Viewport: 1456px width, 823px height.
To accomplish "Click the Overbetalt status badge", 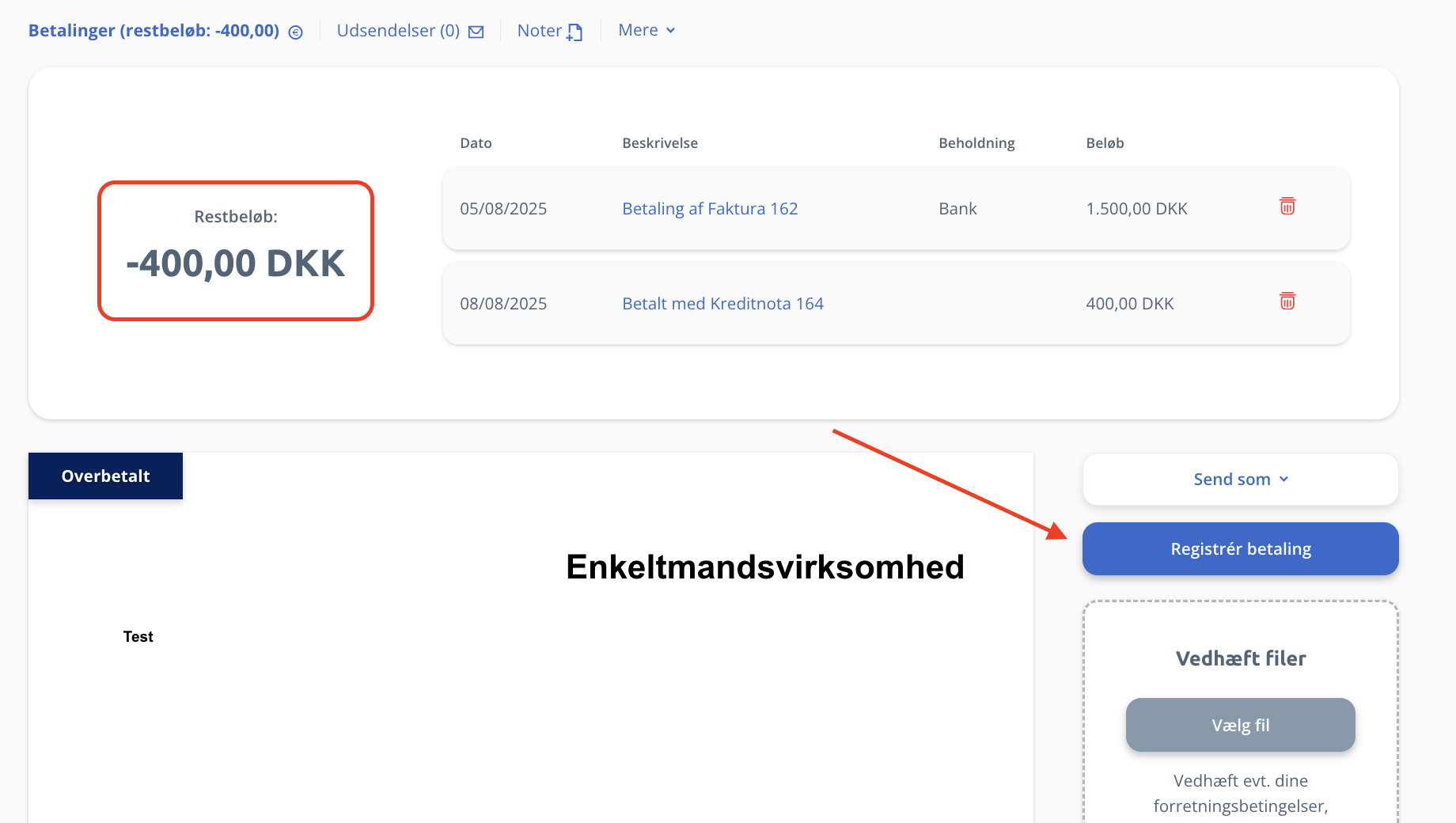I will pyautogui.click(x=105, y=476).
